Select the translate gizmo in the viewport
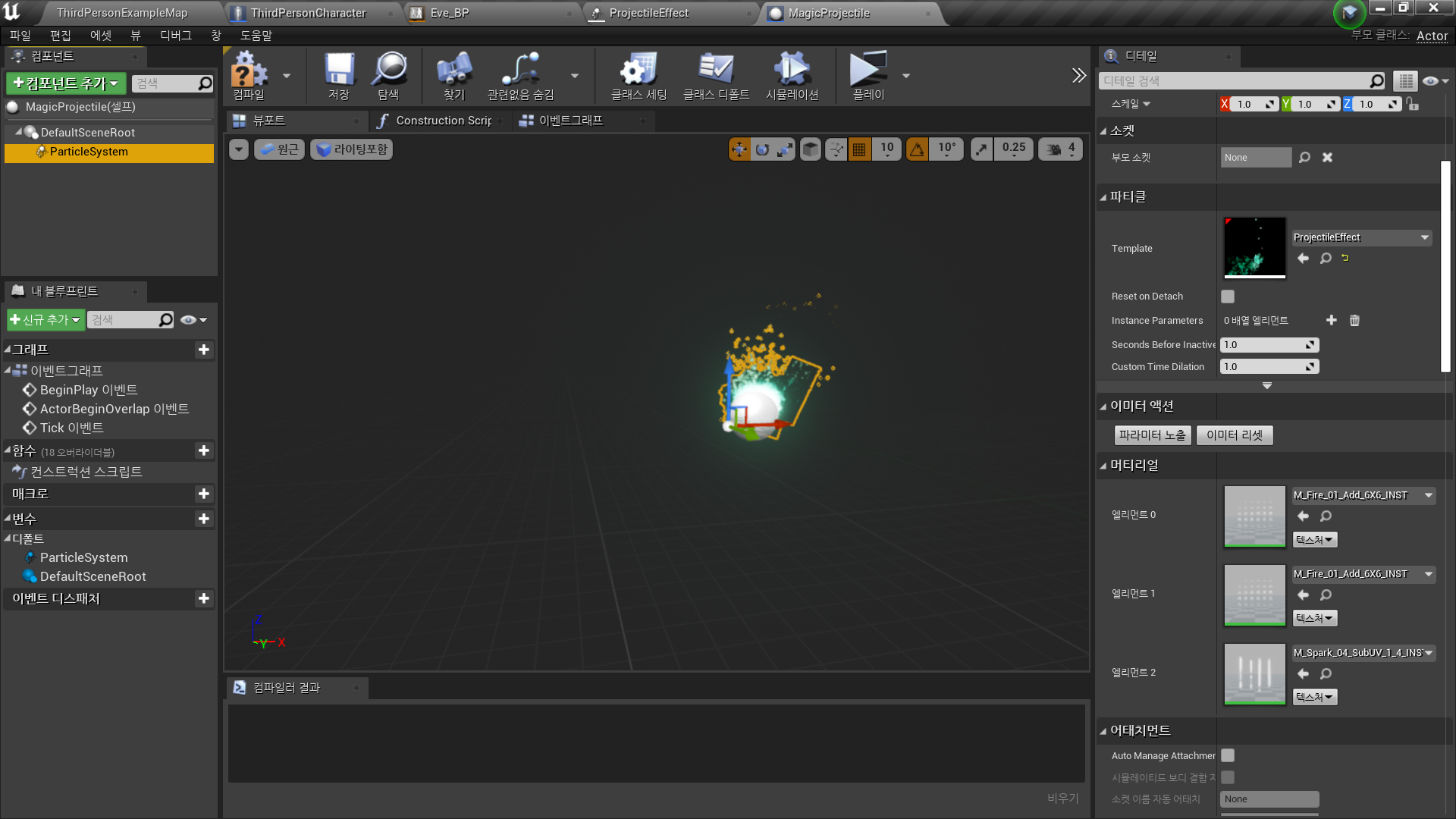The image size is (1456, 819). tap(739, 149)
